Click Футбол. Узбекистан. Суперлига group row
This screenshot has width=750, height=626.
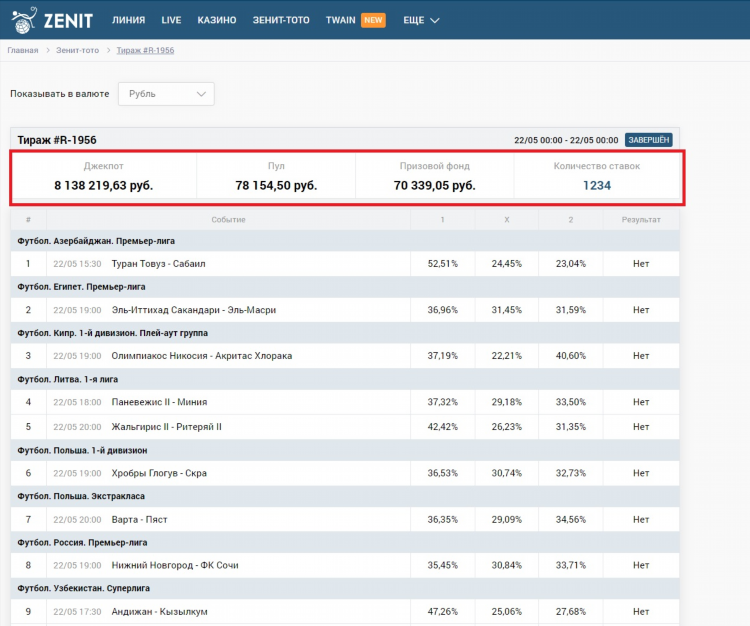coord(345,588)
